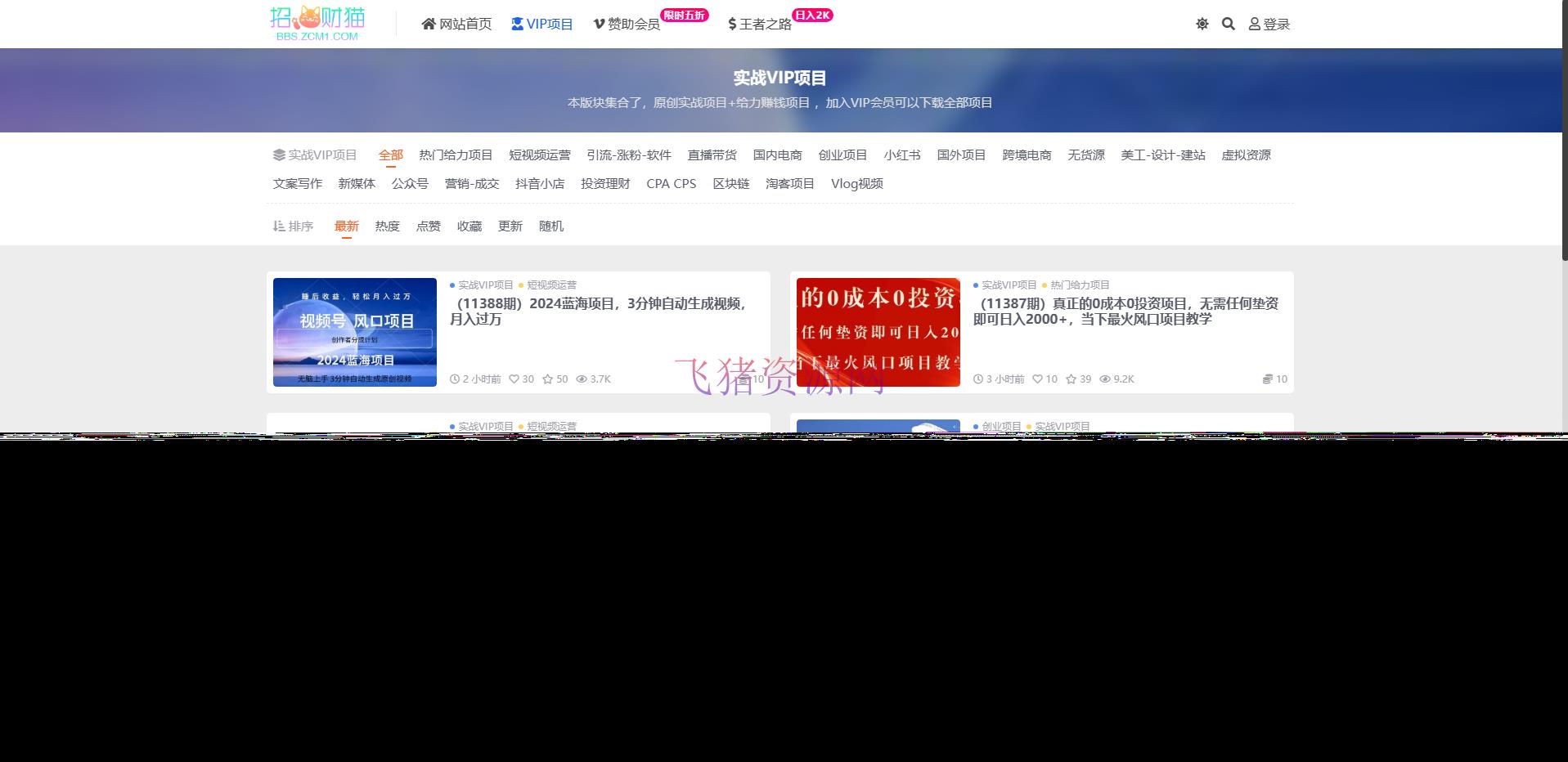The height and width of the screenshot is (762, 1568).
Task: Select the VIP项目 menu item
Action: [542, 24]
